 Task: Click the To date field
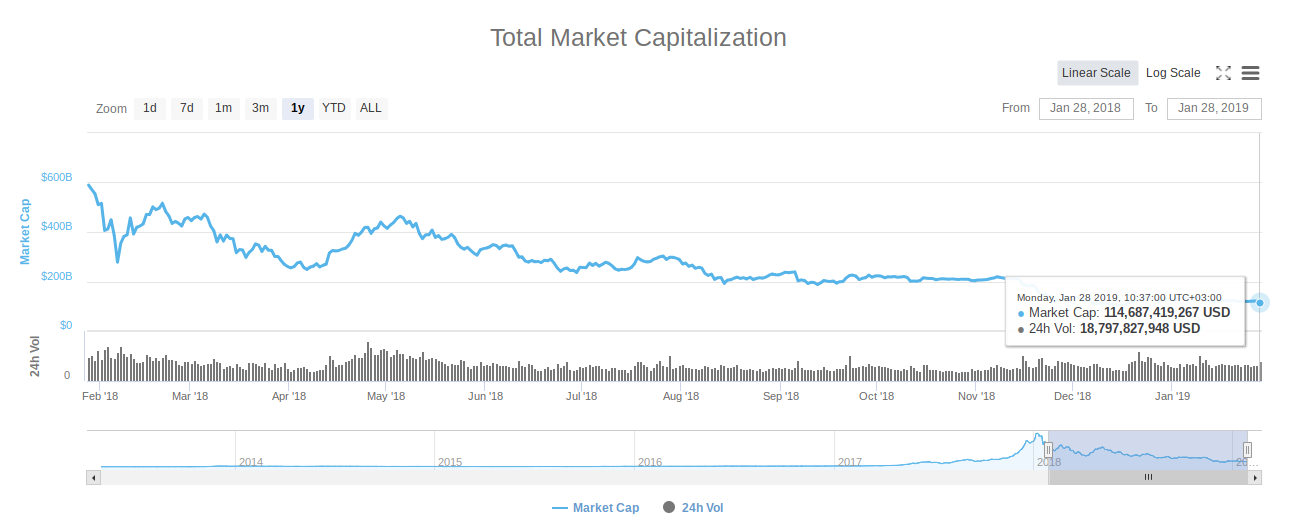(1214, 108)
